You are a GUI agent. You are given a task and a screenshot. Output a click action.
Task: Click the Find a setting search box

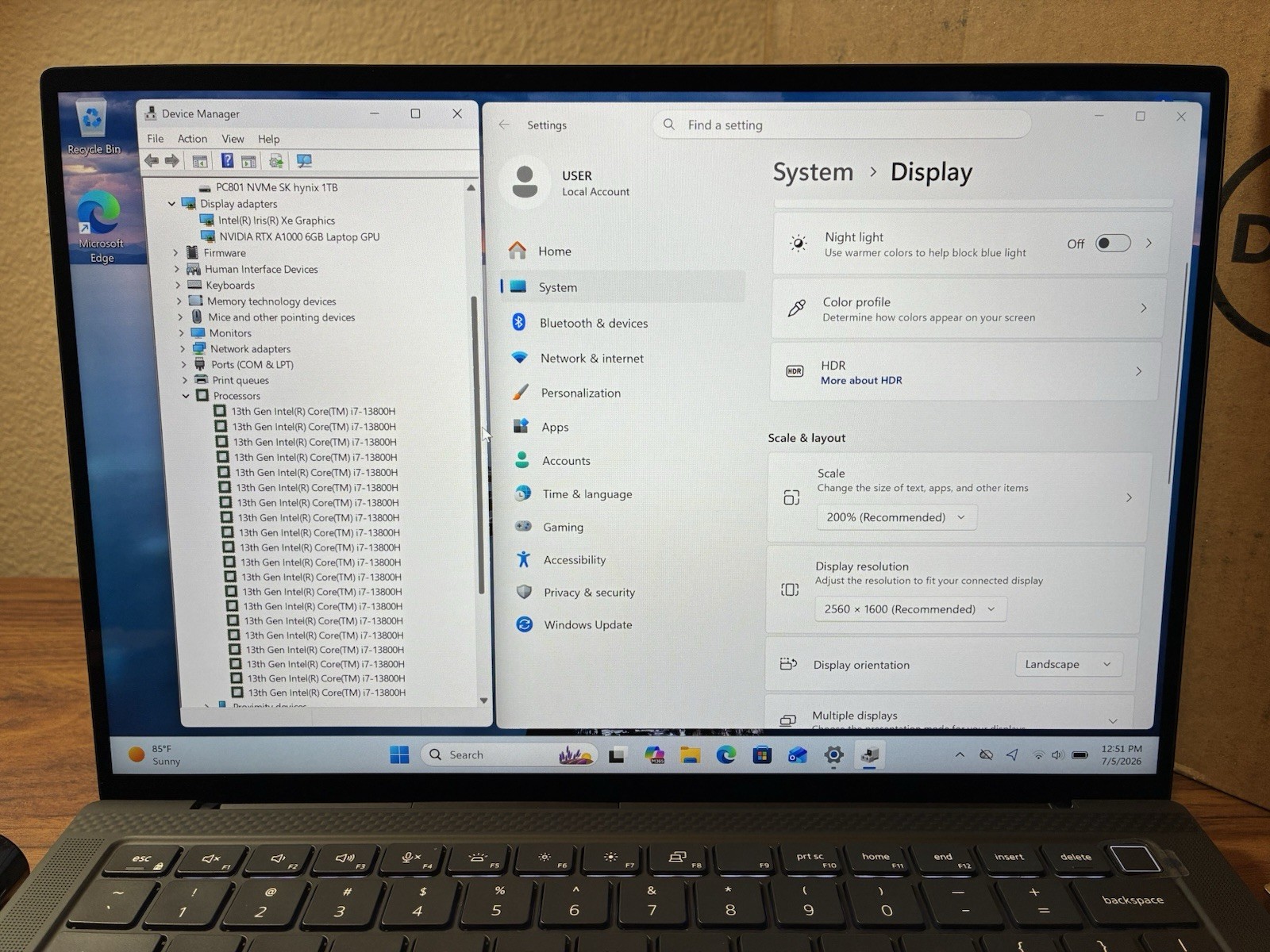tap(841, 125)
